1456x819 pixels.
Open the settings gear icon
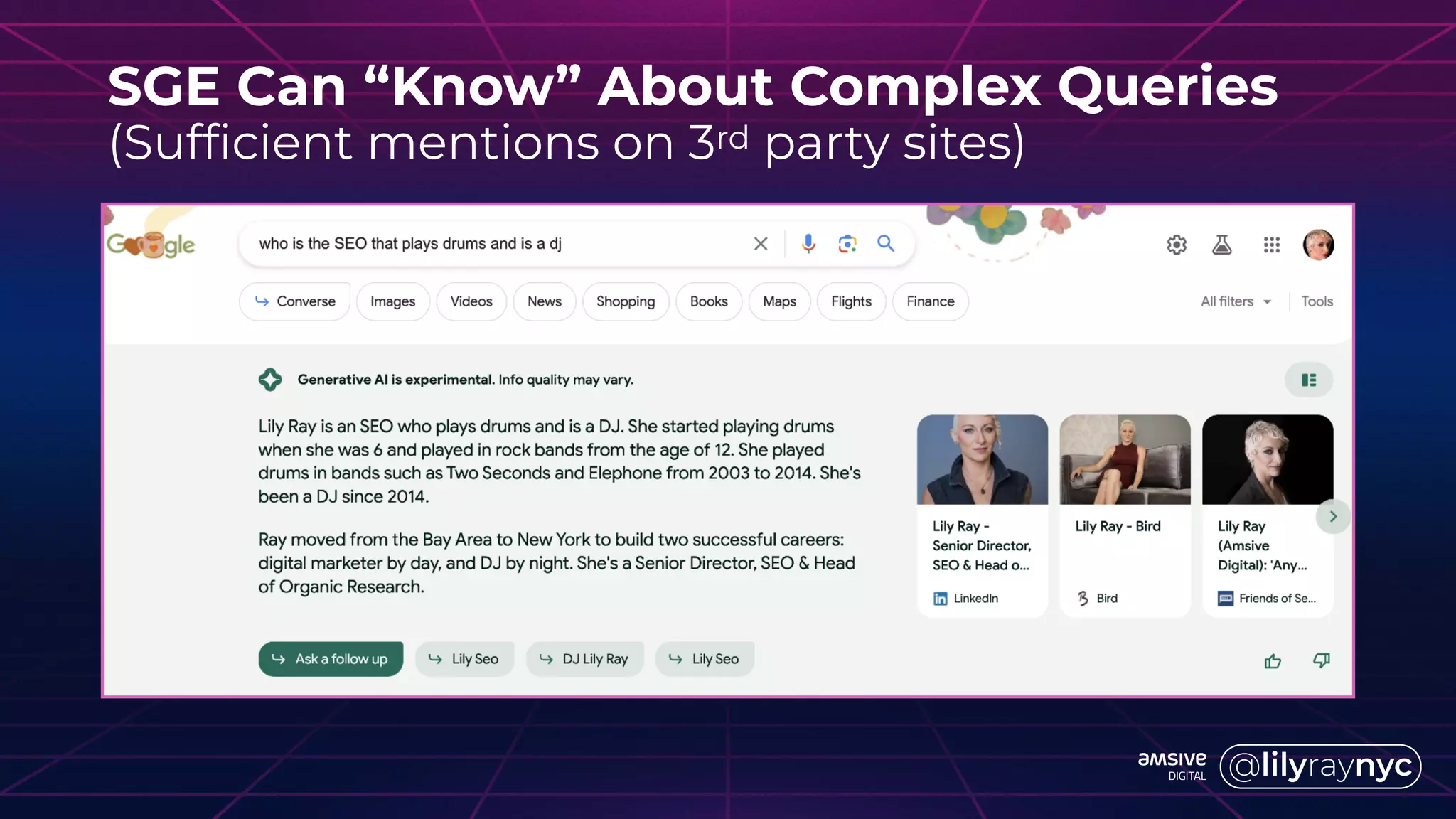pyautogui.click(x=1177, y=245)
